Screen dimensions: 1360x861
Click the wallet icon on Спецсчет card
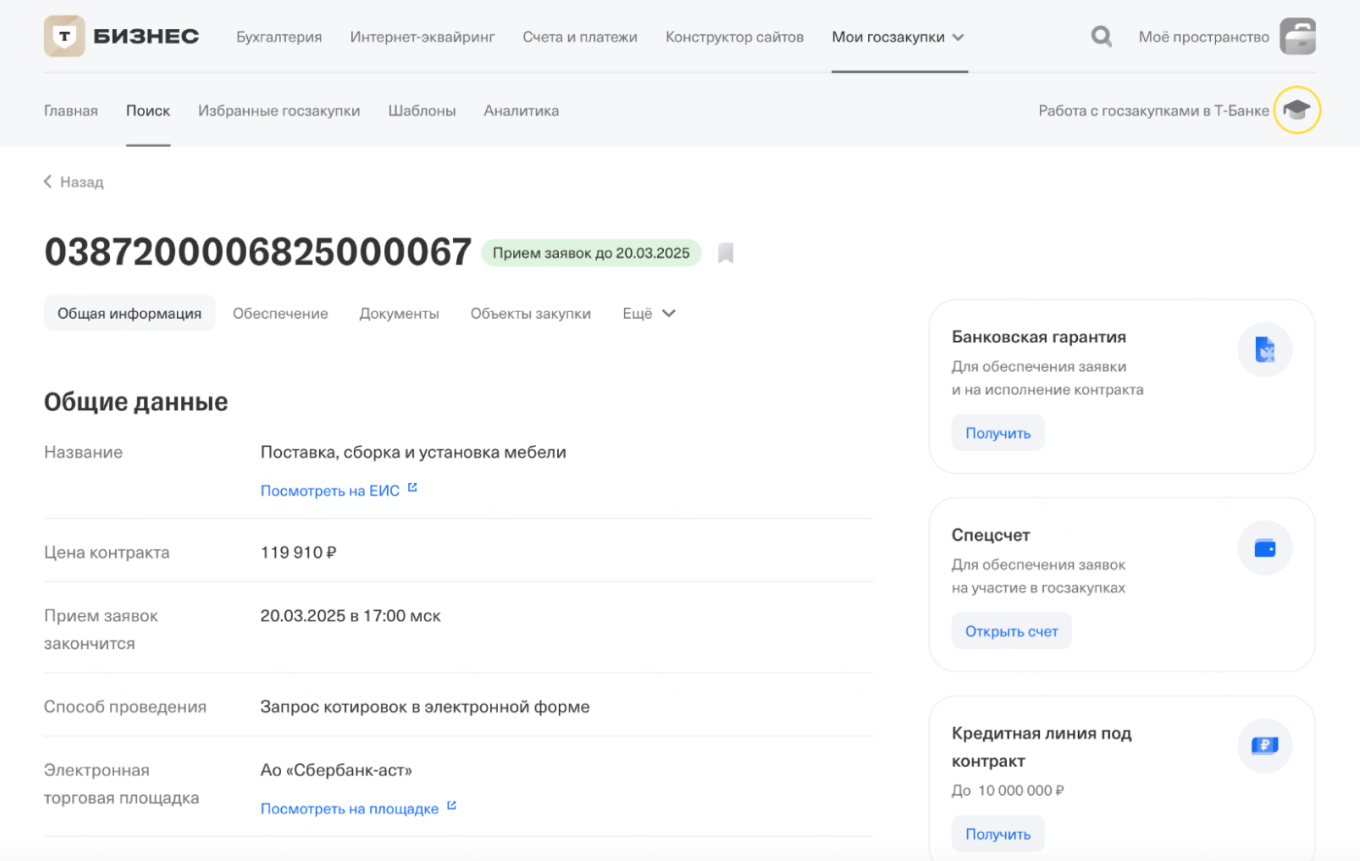coord(1264,547)
